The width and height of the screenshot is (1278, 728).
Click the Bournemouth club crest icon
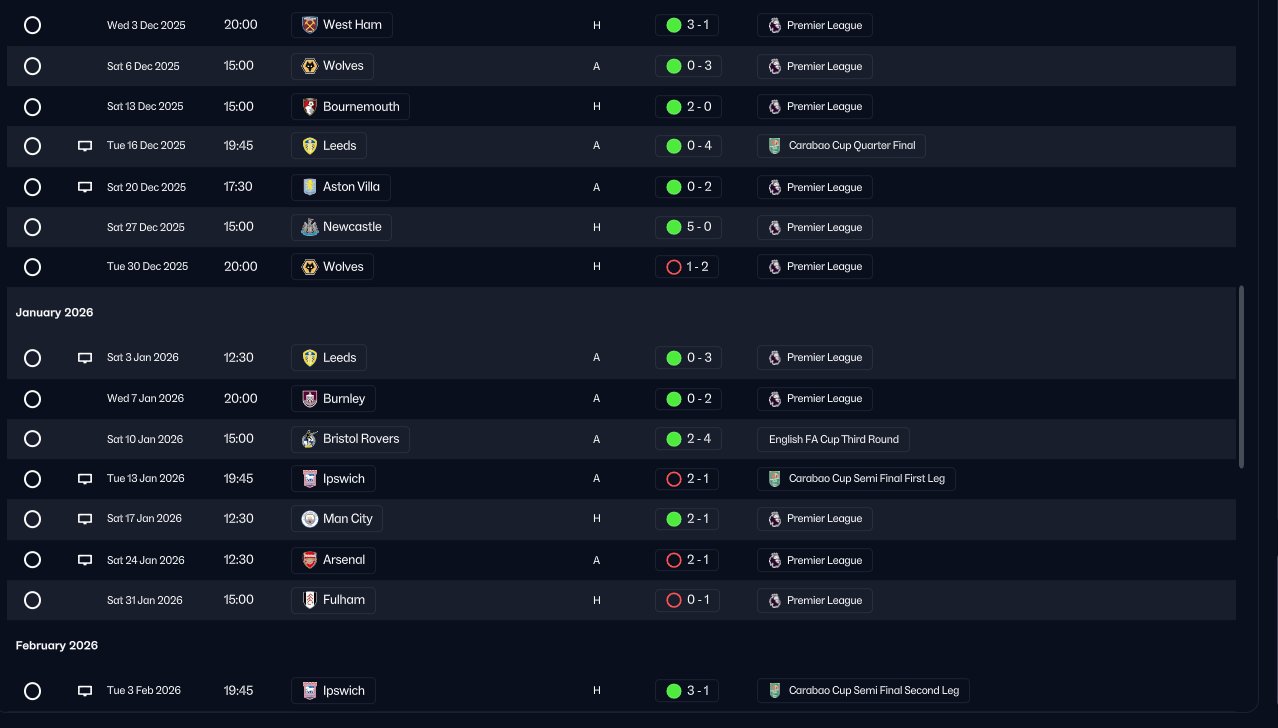tap(310, 107)
